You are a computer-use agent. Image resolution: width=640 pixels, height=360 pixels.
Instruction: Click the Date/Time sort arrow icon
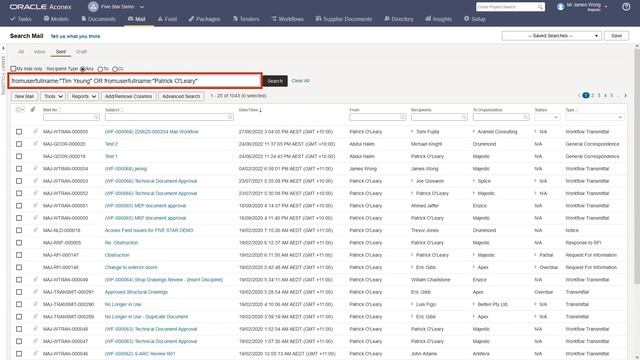point(260,110)
